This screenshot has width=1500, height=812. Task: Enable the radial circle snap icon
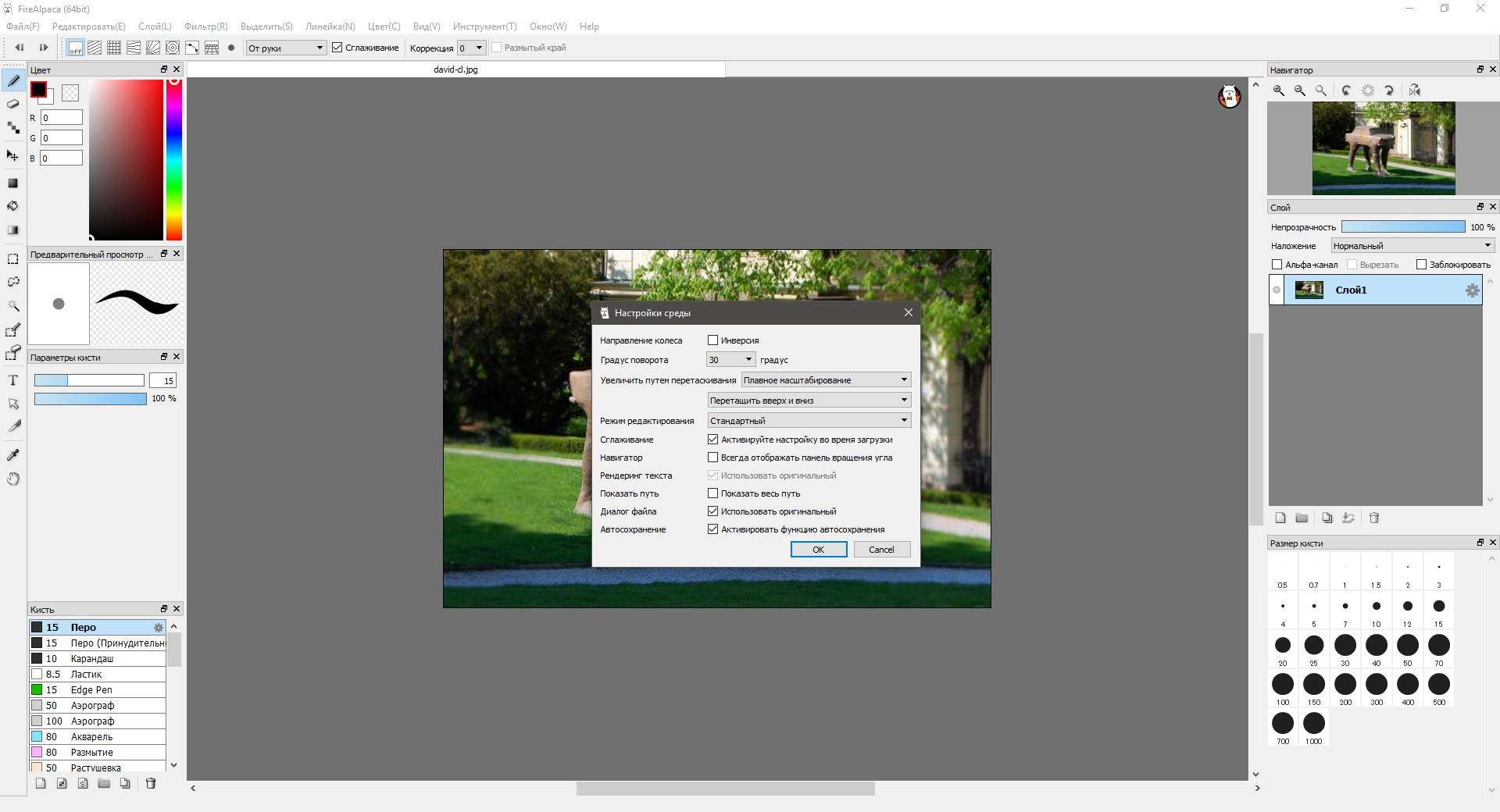(173, 48)
